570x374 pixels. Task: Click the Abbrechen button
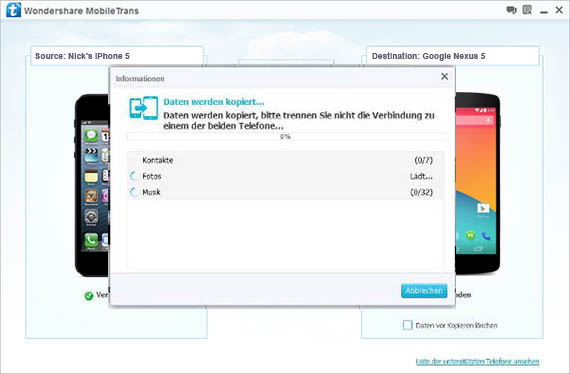(x=424, y=291)
